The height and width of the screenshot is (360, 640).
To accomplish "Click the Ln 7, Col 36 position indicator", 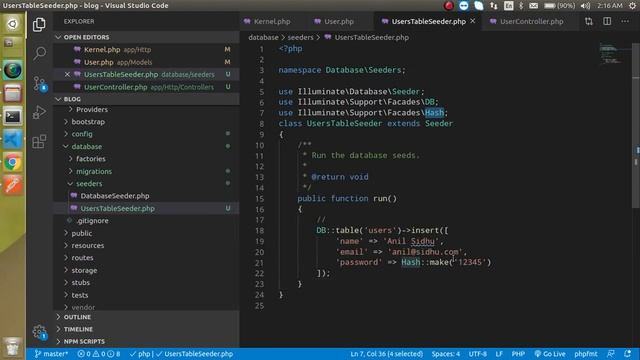I will click(x=387, y=353).
